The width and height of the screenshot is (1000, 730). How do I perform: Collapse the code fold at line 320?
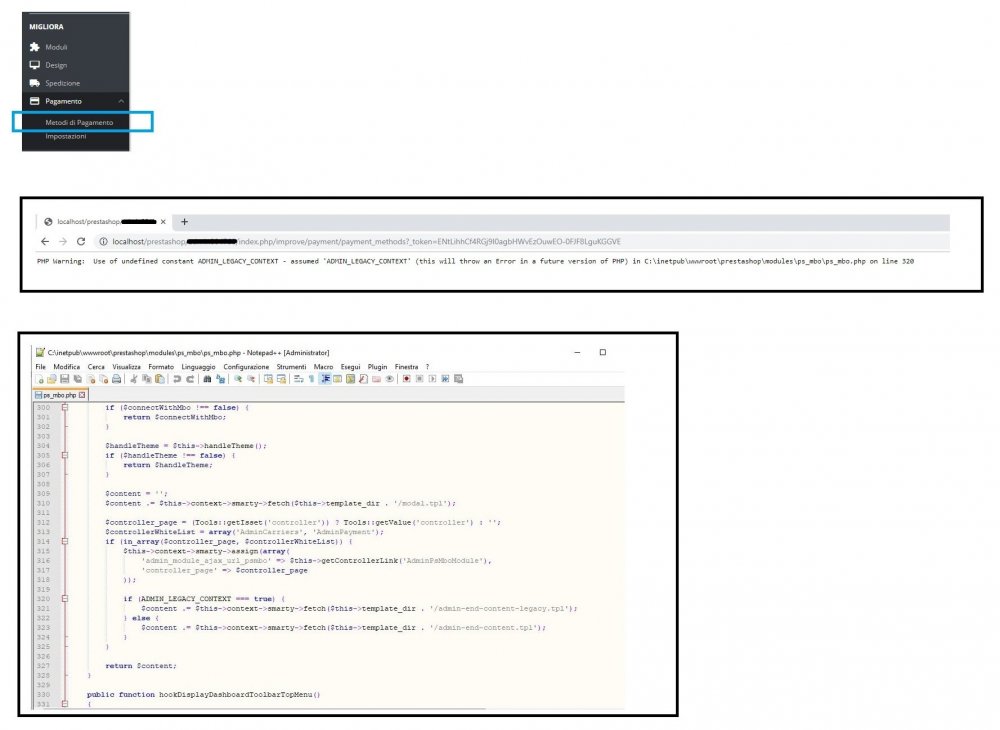pos(64,599)
